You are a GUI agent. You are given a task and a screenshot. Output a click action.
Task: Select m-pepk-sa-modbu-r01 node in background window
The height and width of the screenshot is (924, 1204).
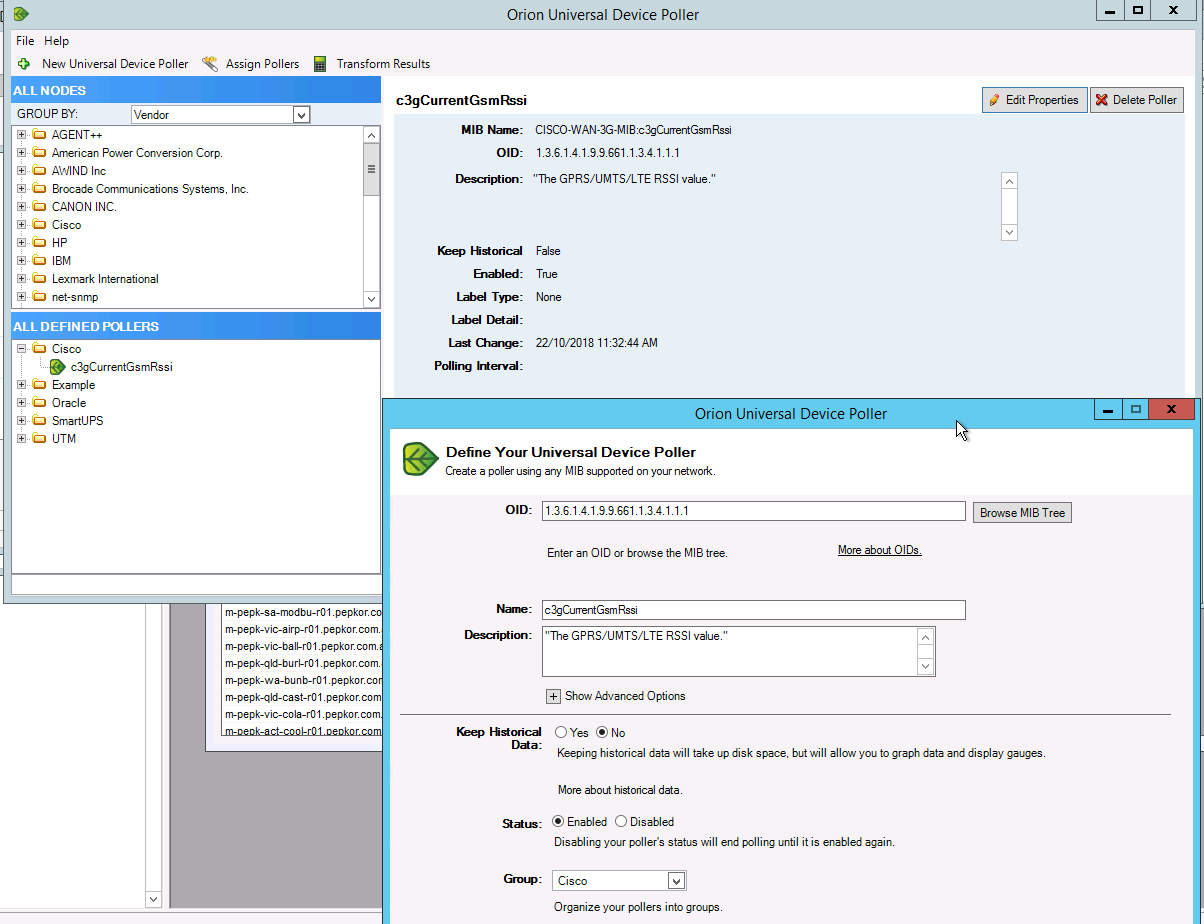click(x=303, y=611)
